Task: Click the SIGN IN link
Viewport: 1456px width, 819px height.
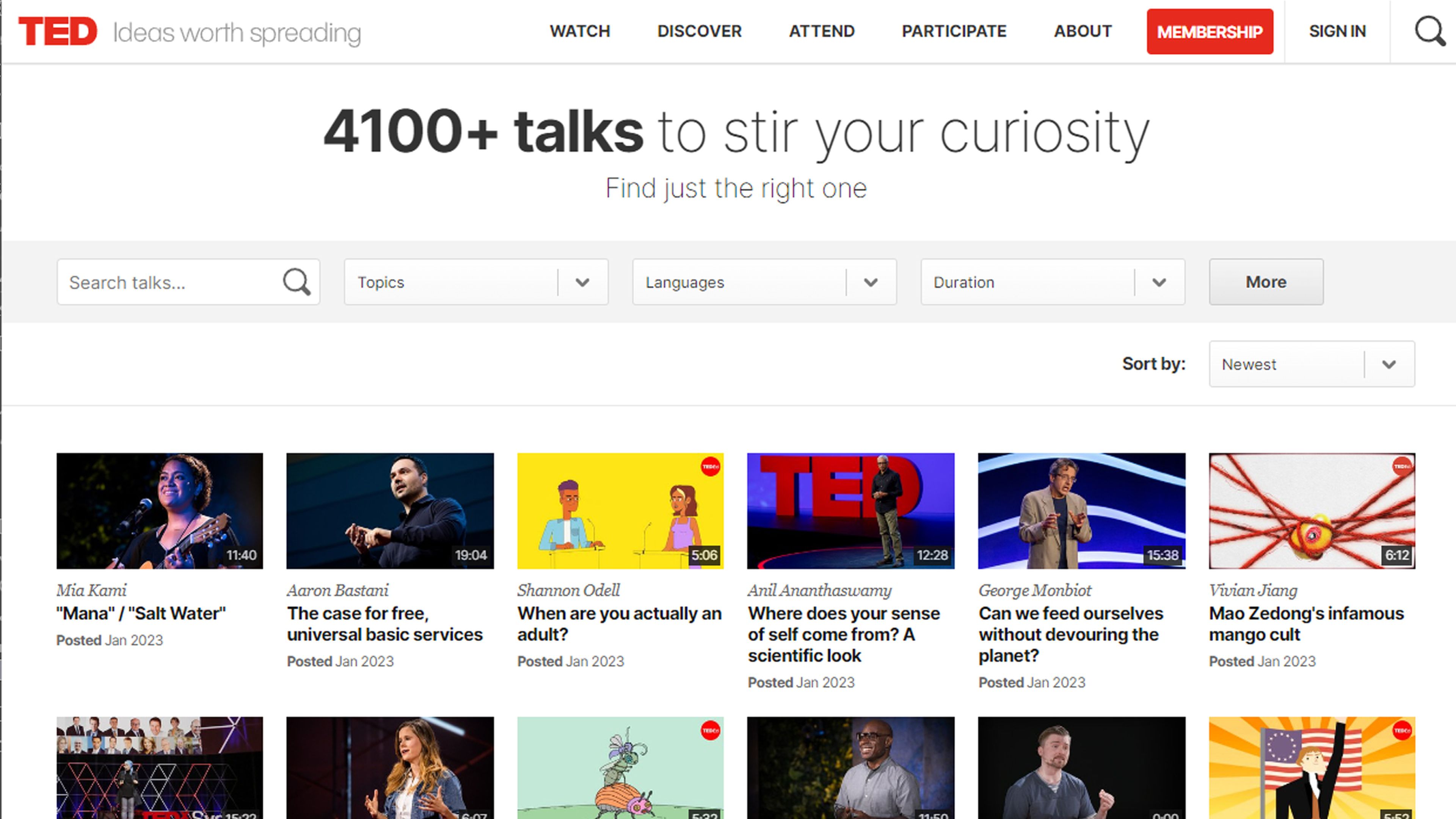Action: (x=1337, y=31)
